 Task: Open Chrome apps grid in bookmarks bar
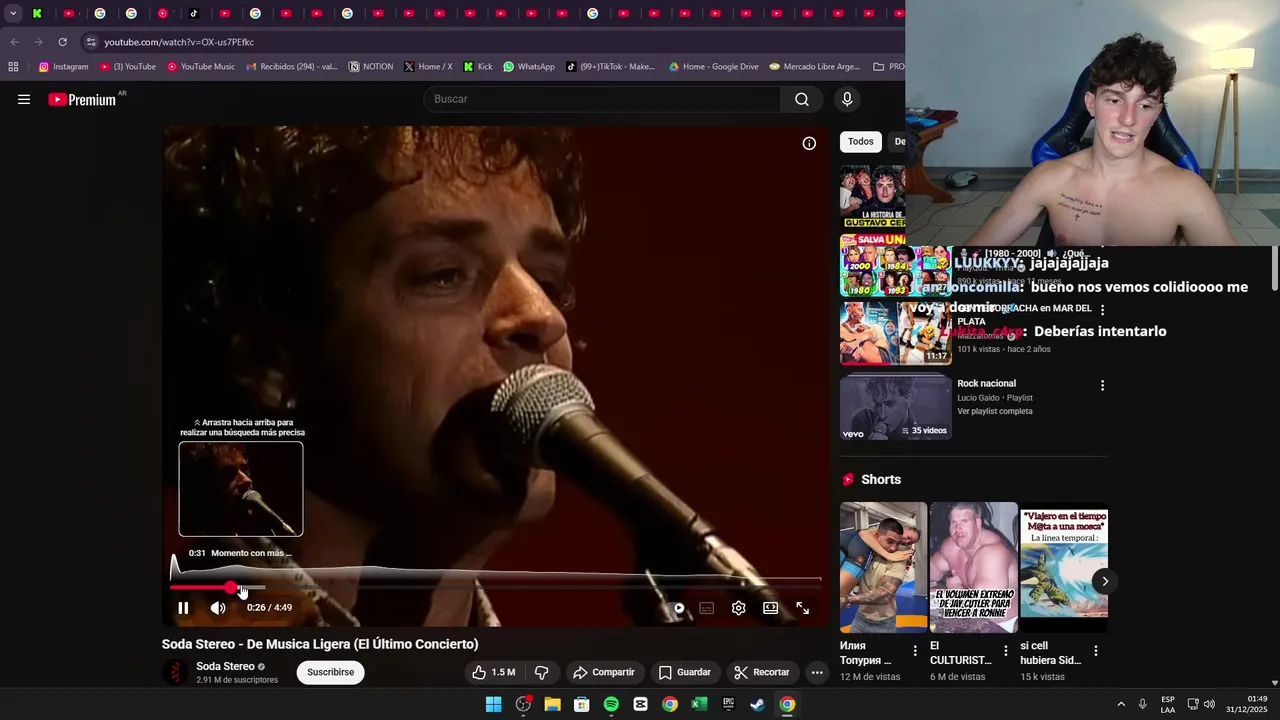point(13,67)
